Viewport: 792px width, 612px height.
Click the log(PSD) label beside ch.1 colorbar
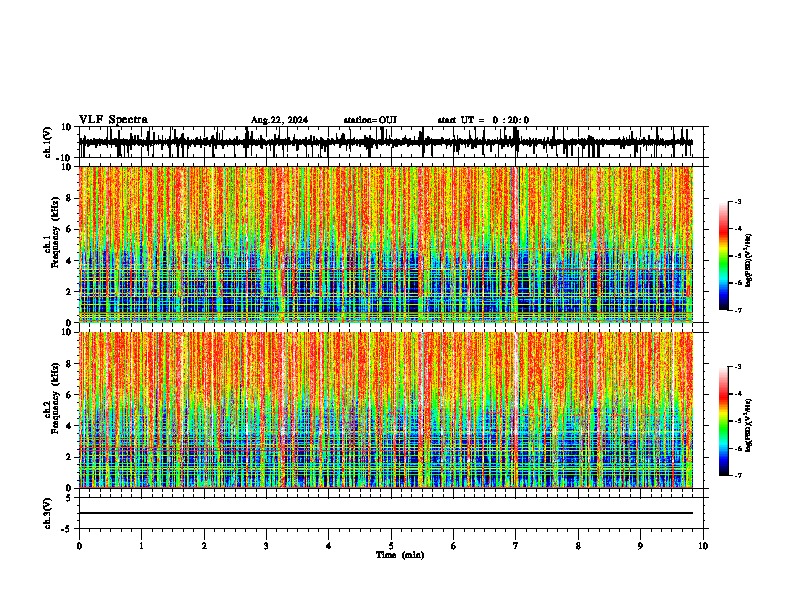tap(749, 260)
